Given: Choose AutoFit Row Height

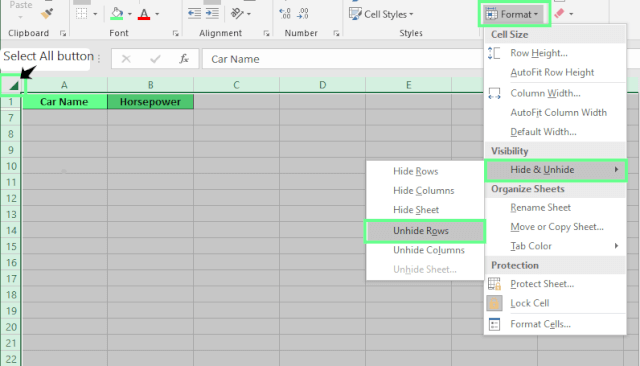Looking at the screenshot, I should 556,73.
